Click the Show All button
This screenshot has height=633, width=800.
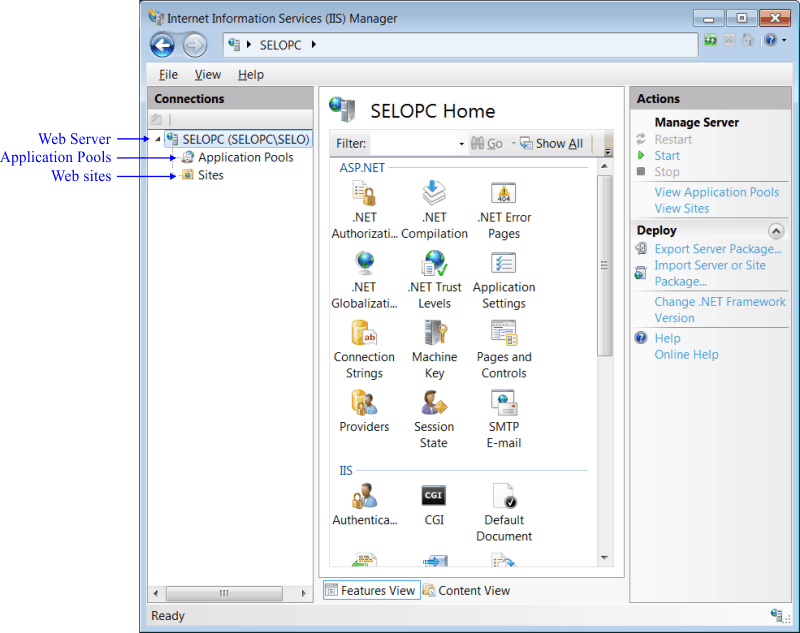552,144
